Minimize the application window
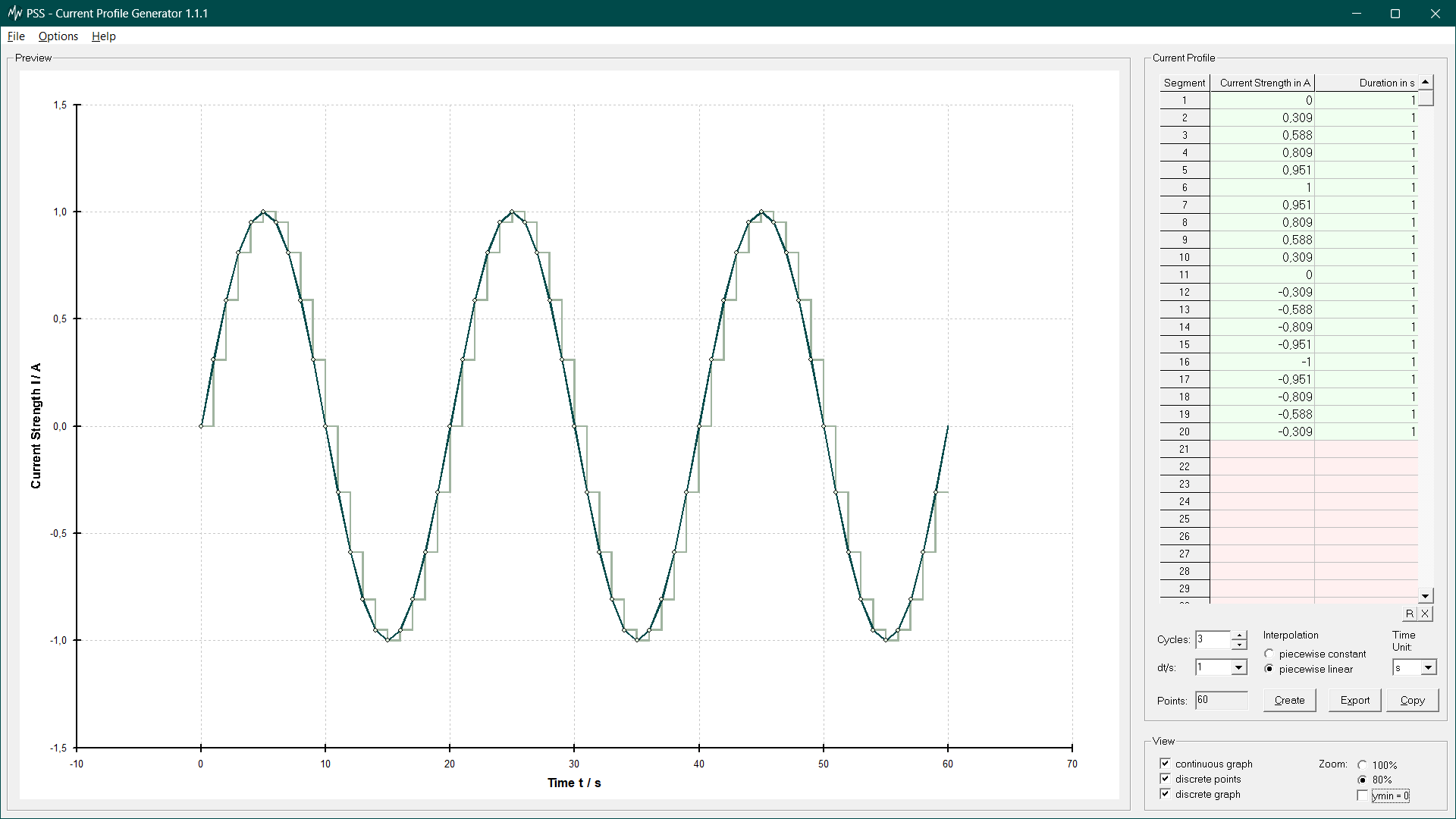Viewport: 1456px width, 819px height. tap(1357, 13)
